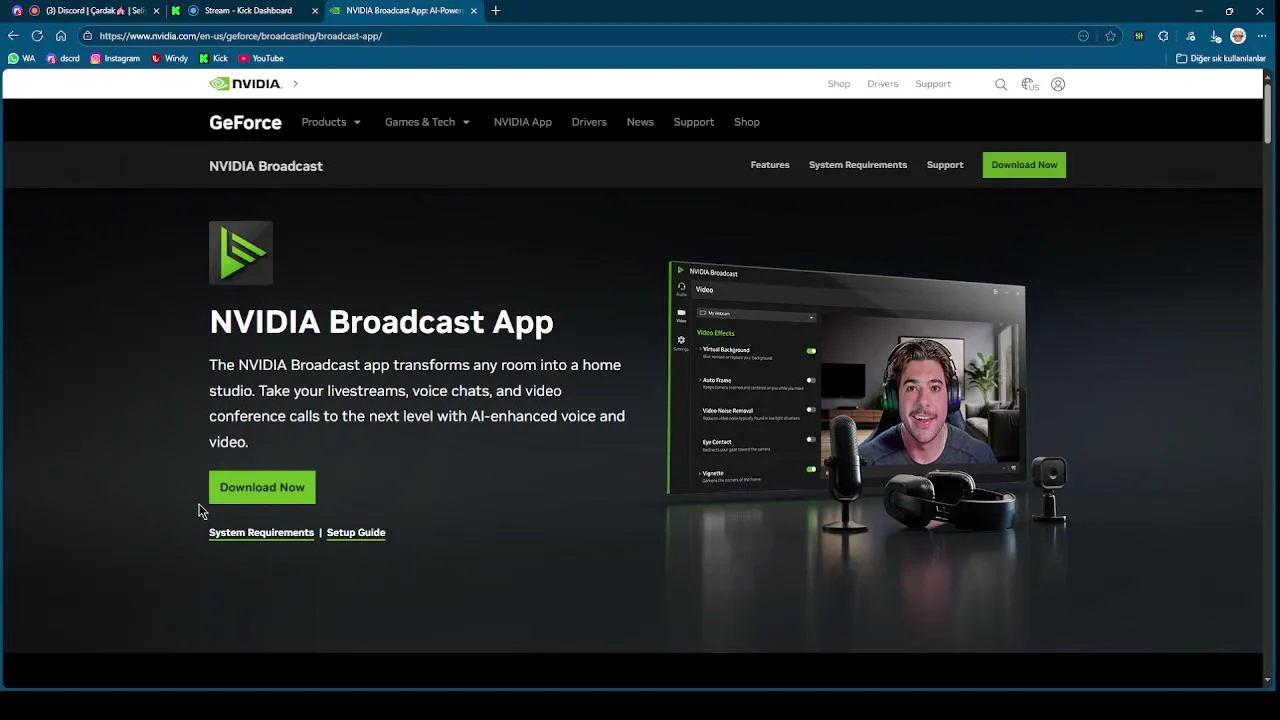This screenshot has width=1280, height=720.
Task: Open a new browser tab with plus
Action: click(495, 11)
